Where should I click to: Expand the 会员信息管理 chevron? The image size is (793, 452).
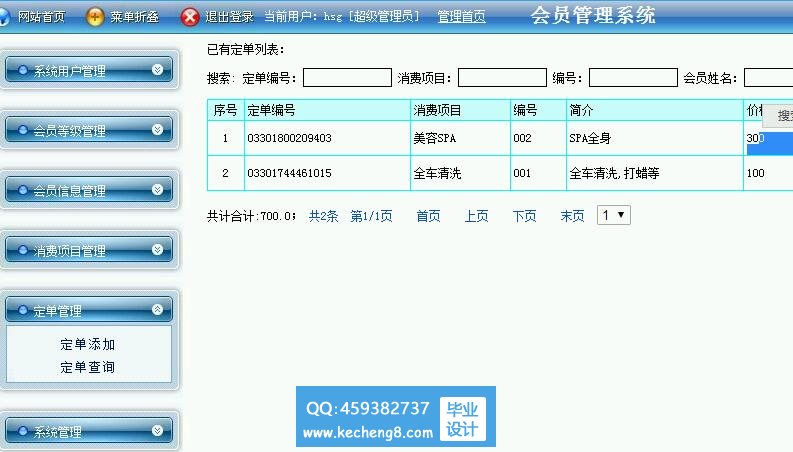click(x=157, y=190)
